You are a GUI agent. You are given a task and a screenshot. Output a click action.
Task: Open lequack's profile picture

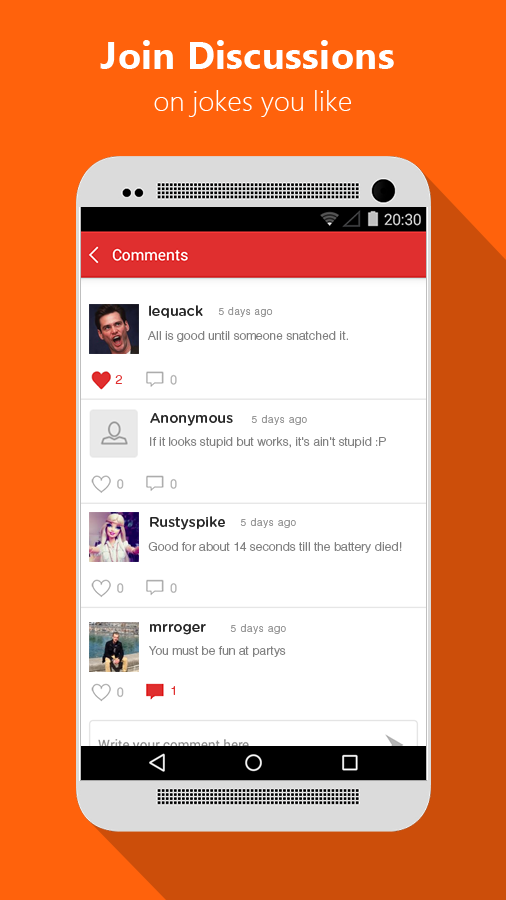click(114, 329)
